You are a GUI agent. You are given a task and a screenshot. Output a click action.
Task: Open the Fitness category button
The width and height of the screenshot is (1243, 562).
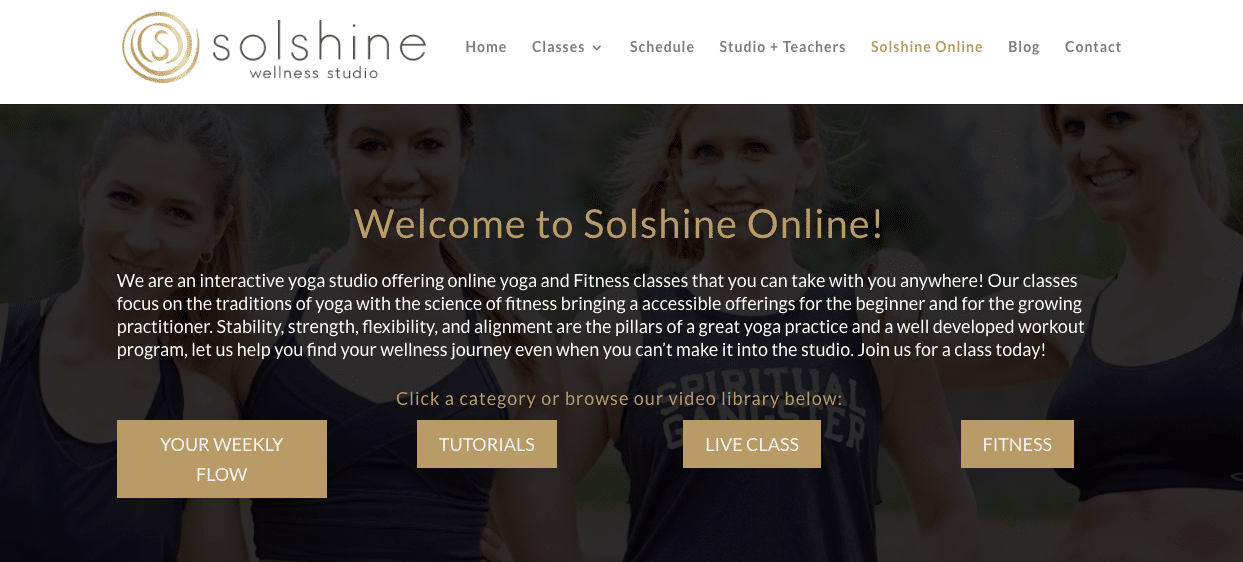1017,444
